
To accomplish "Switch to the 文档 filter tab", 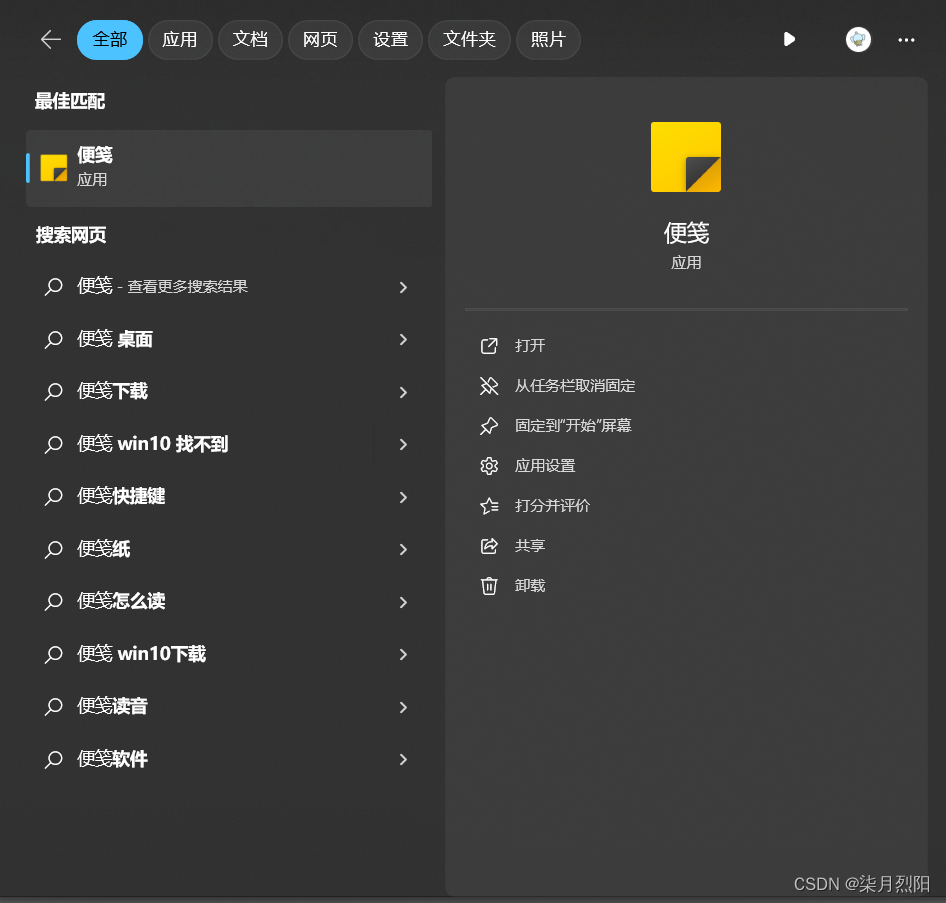I will 250,40.
